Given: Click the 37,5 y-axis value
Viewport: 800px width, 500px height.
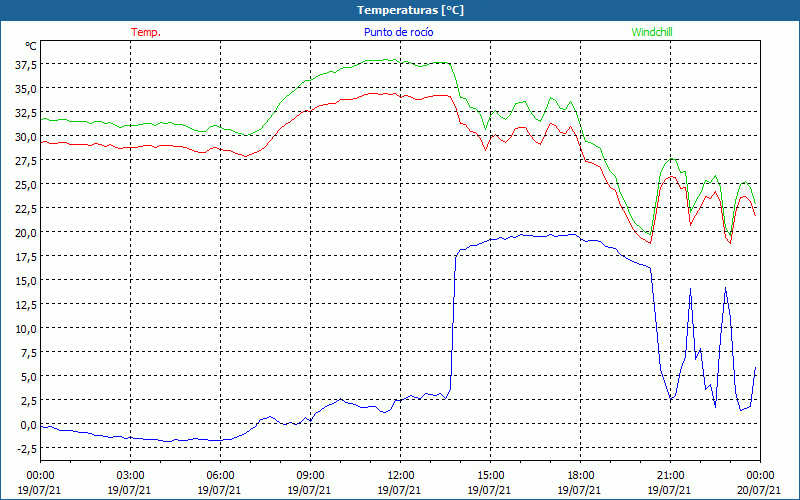Looking at the screenshot, I should [x=27, y=64].
